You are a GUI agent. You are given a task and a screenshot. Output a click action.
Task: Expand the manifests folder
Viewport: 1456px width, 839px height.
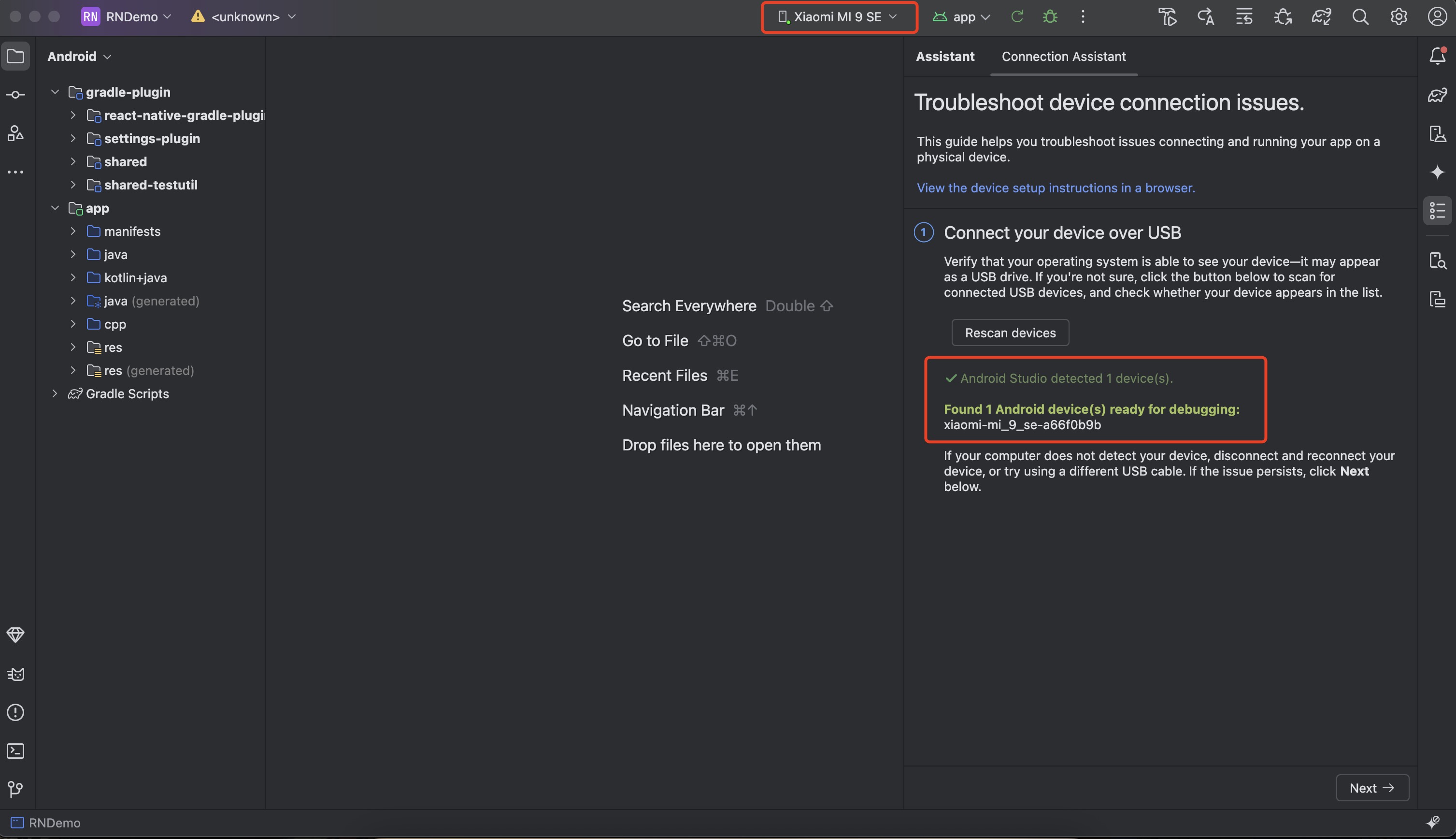(x=73, y=231)
